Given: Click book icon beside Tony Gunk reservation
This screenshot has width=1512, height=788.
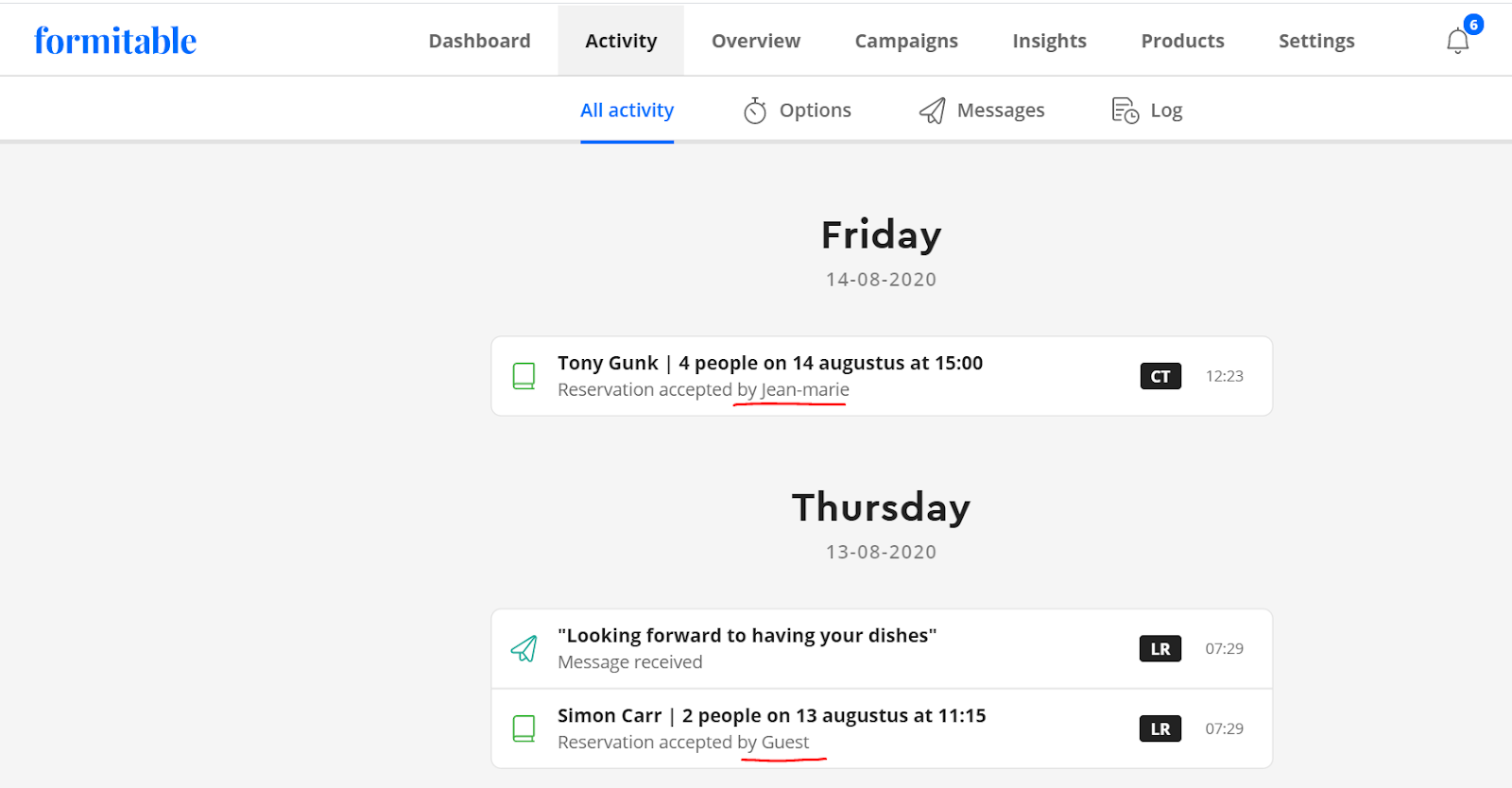Looking at the screenshot, I should pyautogui.click(x=524, y=376).
